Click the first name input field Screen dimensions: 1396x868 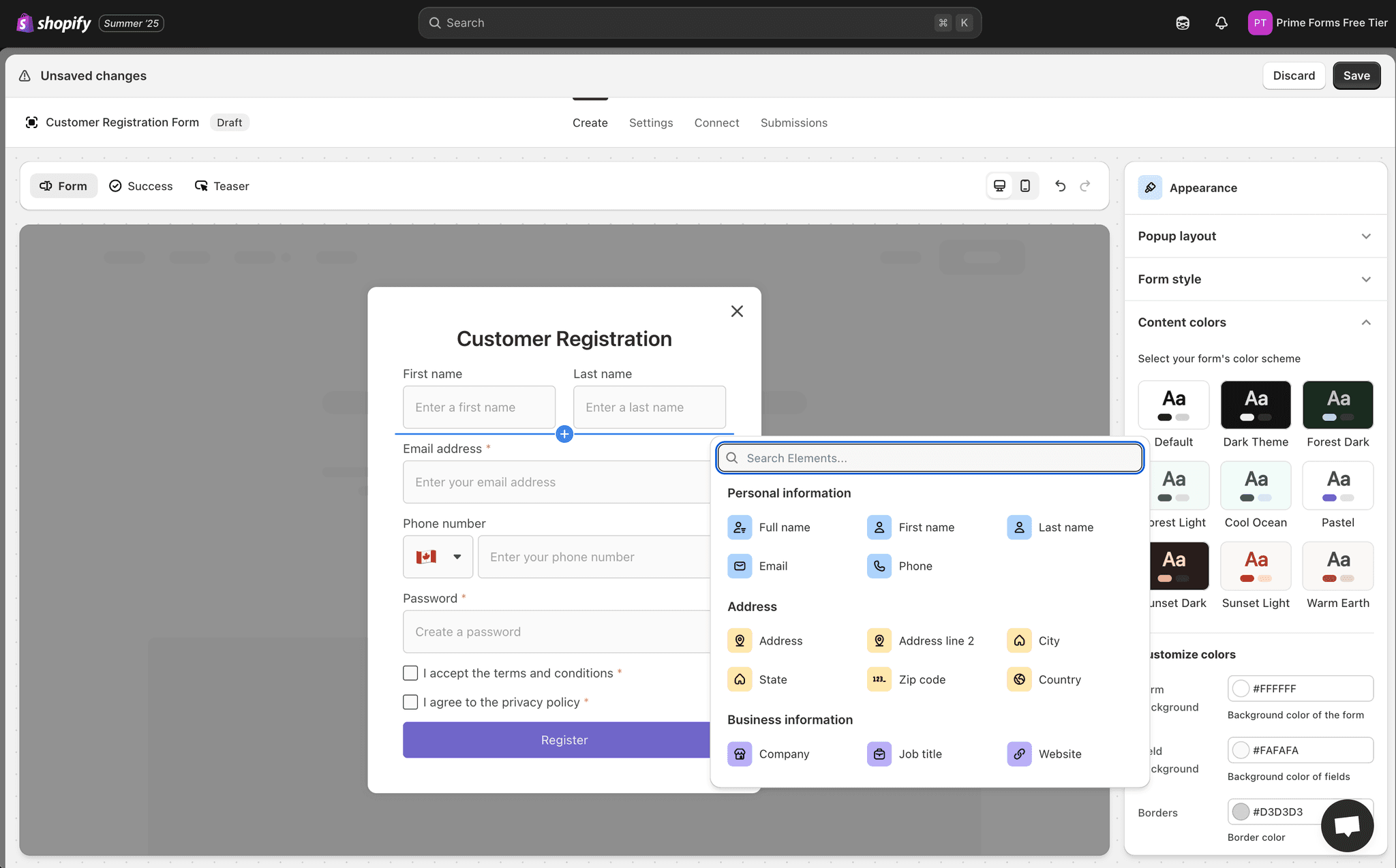tap(479, 407)
